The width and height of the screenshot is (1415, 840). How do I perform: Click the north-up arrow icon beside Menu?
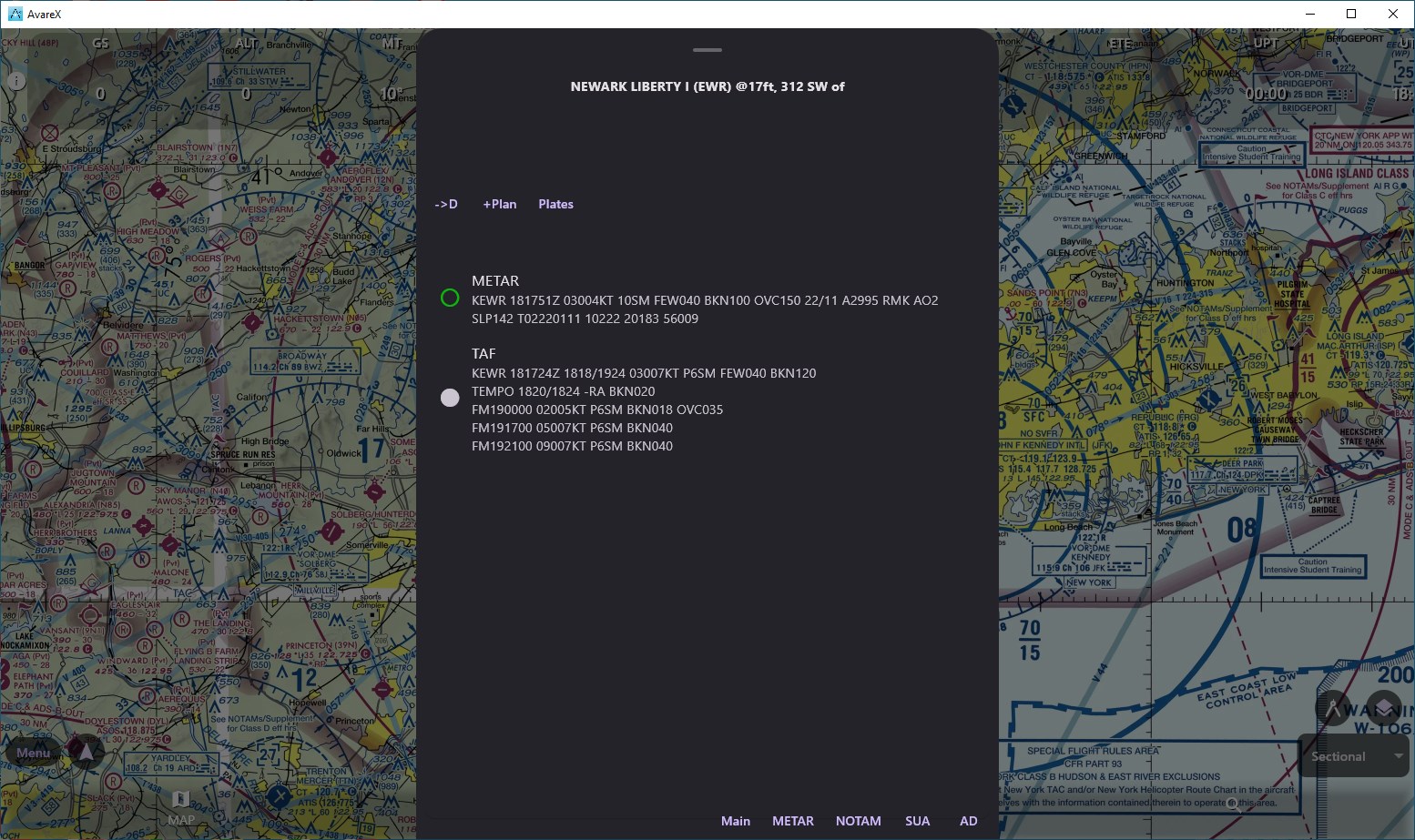tap(87, 752)
